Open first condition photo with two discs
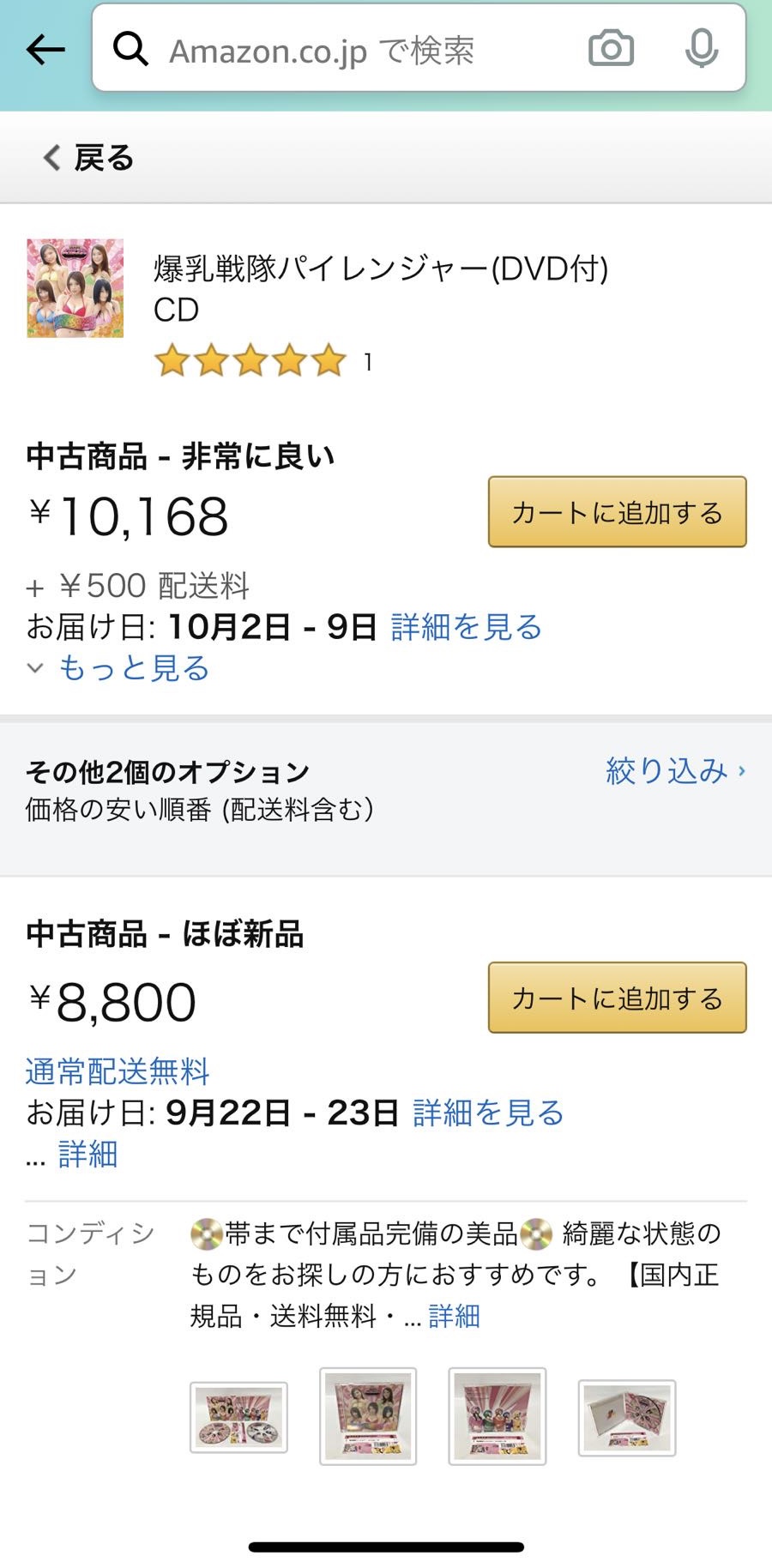Viewport: 772px width, 1568px height. coord(238,1417)
